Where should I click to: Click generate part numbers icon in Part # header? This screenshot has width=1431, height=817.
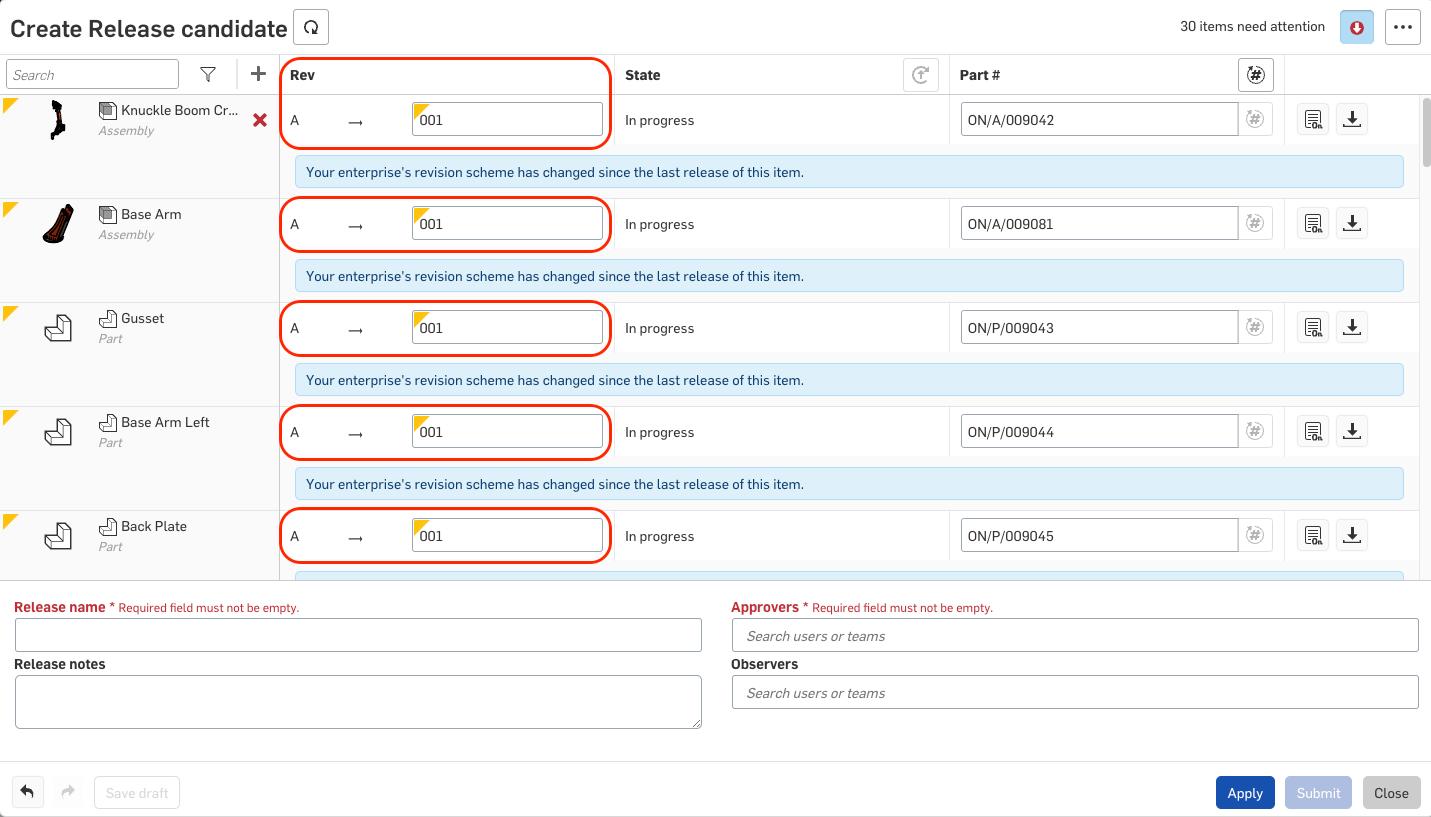pyautogui.click(x=1255, y=75)
